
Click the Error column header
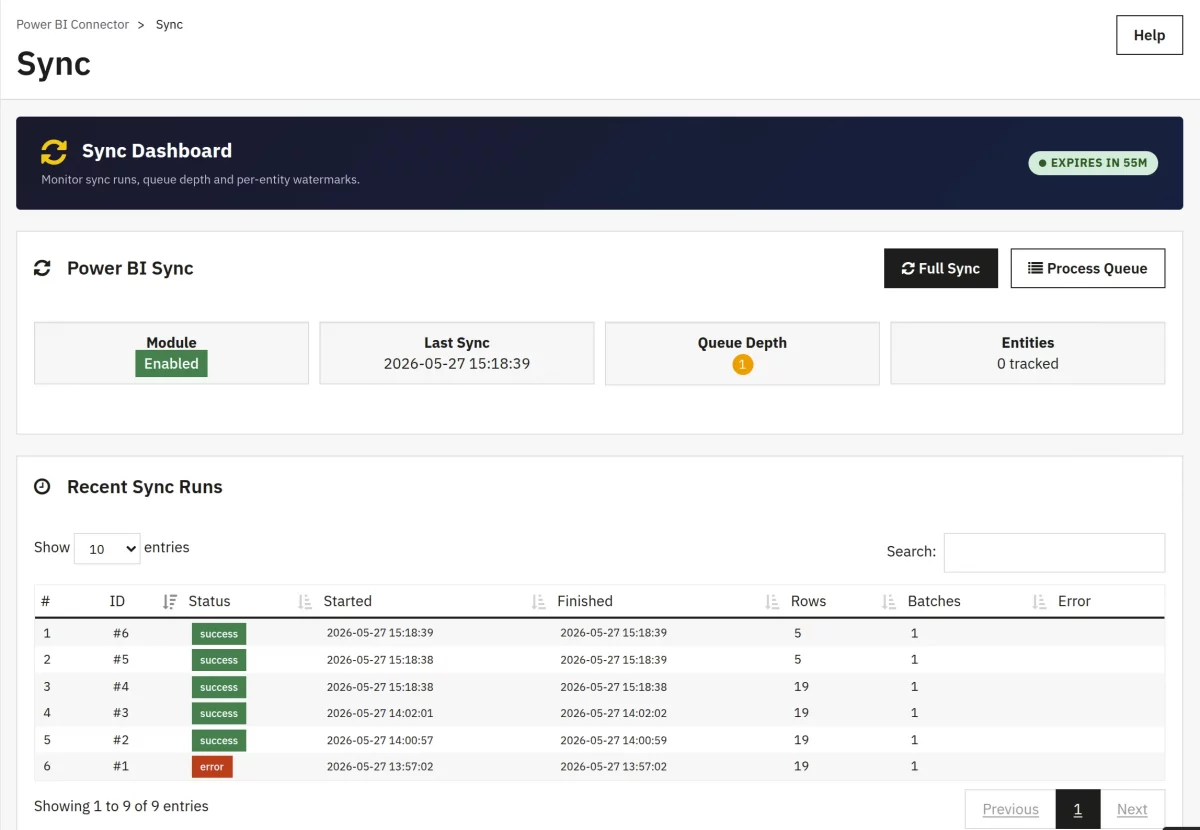[x=1074, y=601]
